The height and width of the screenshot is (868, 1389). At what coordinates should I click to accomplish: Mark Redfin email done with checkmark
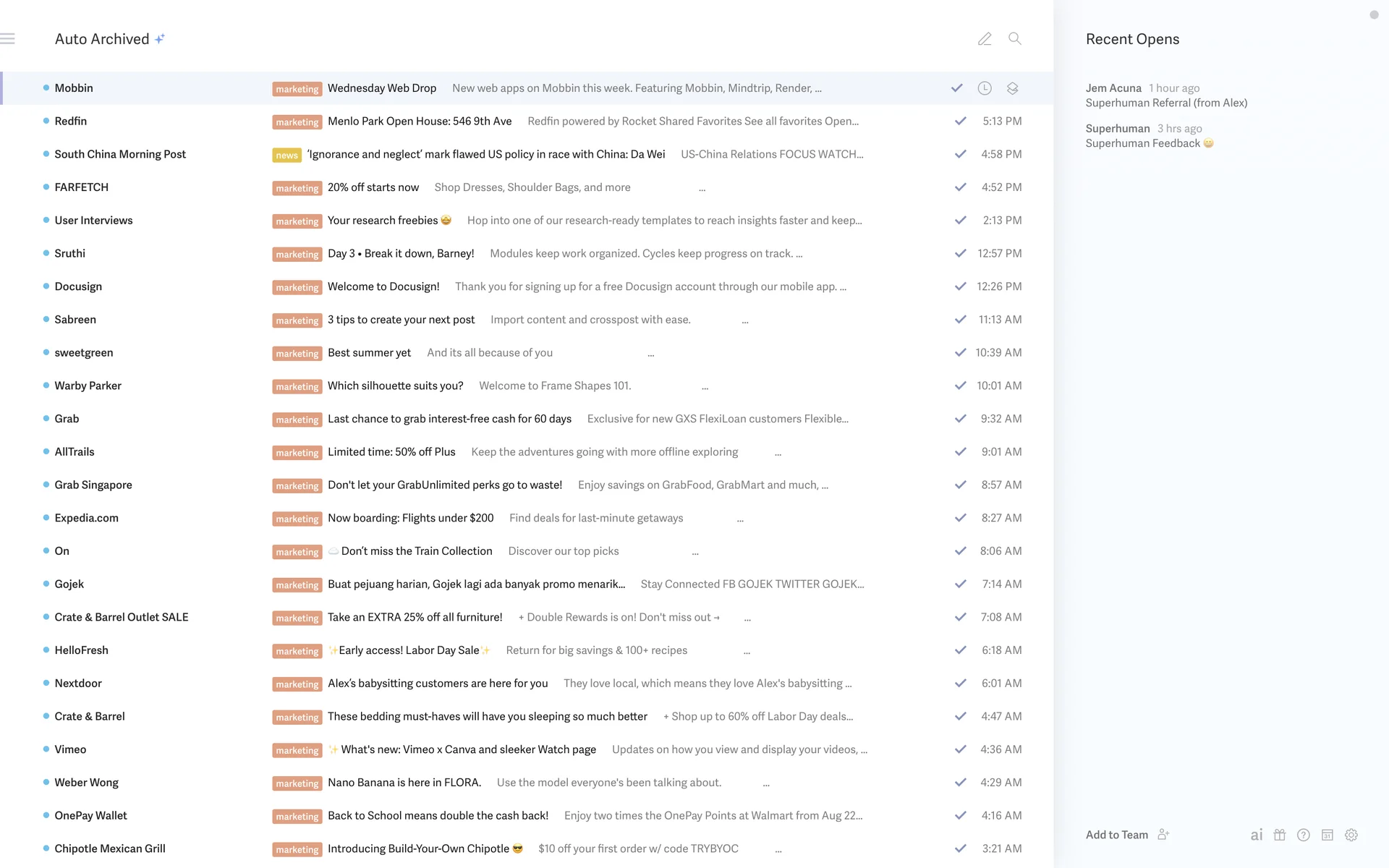tap(960, 122)
